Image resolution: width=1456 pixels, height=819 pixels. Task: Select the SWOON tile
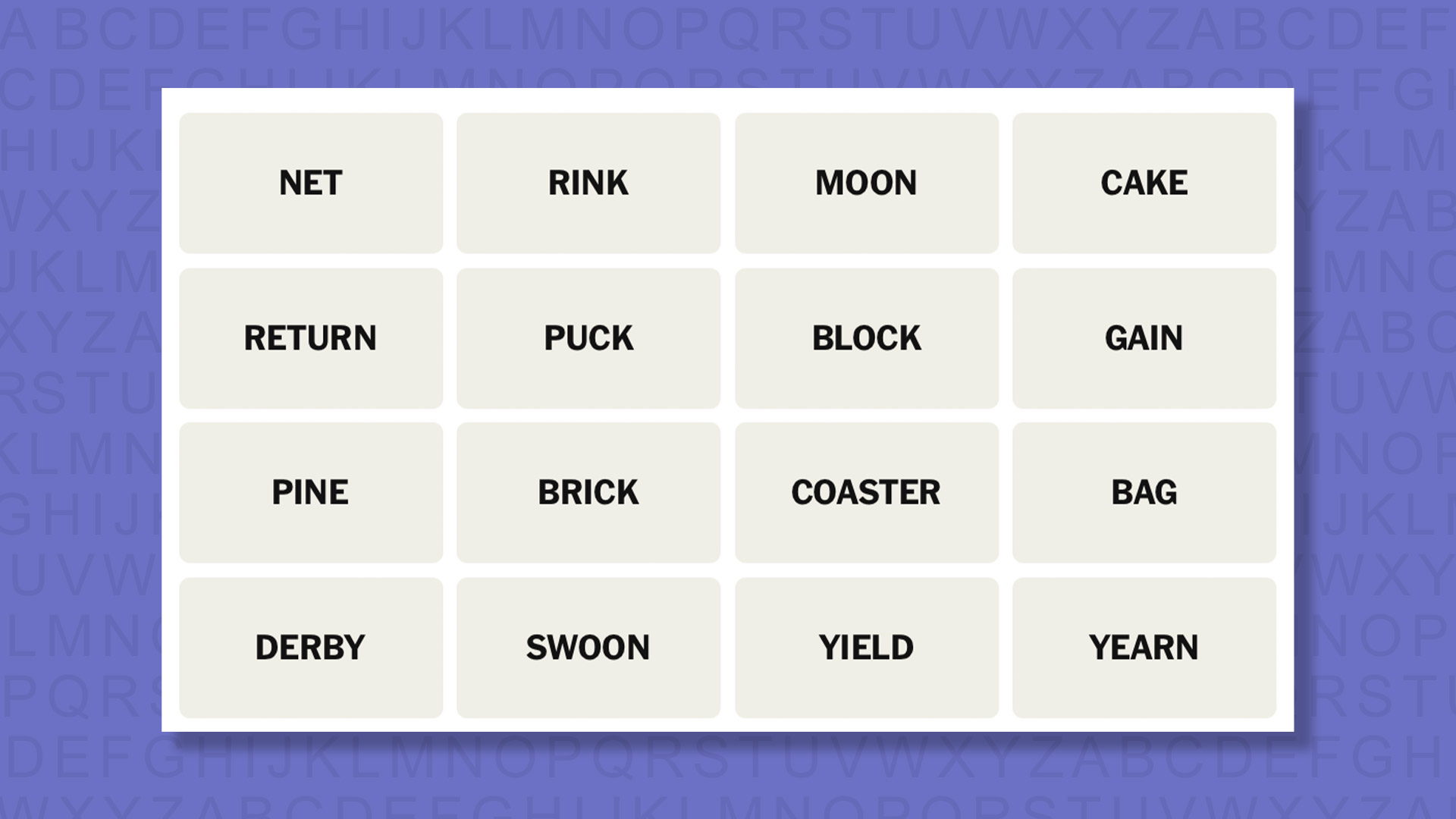(x=588, y=647)
